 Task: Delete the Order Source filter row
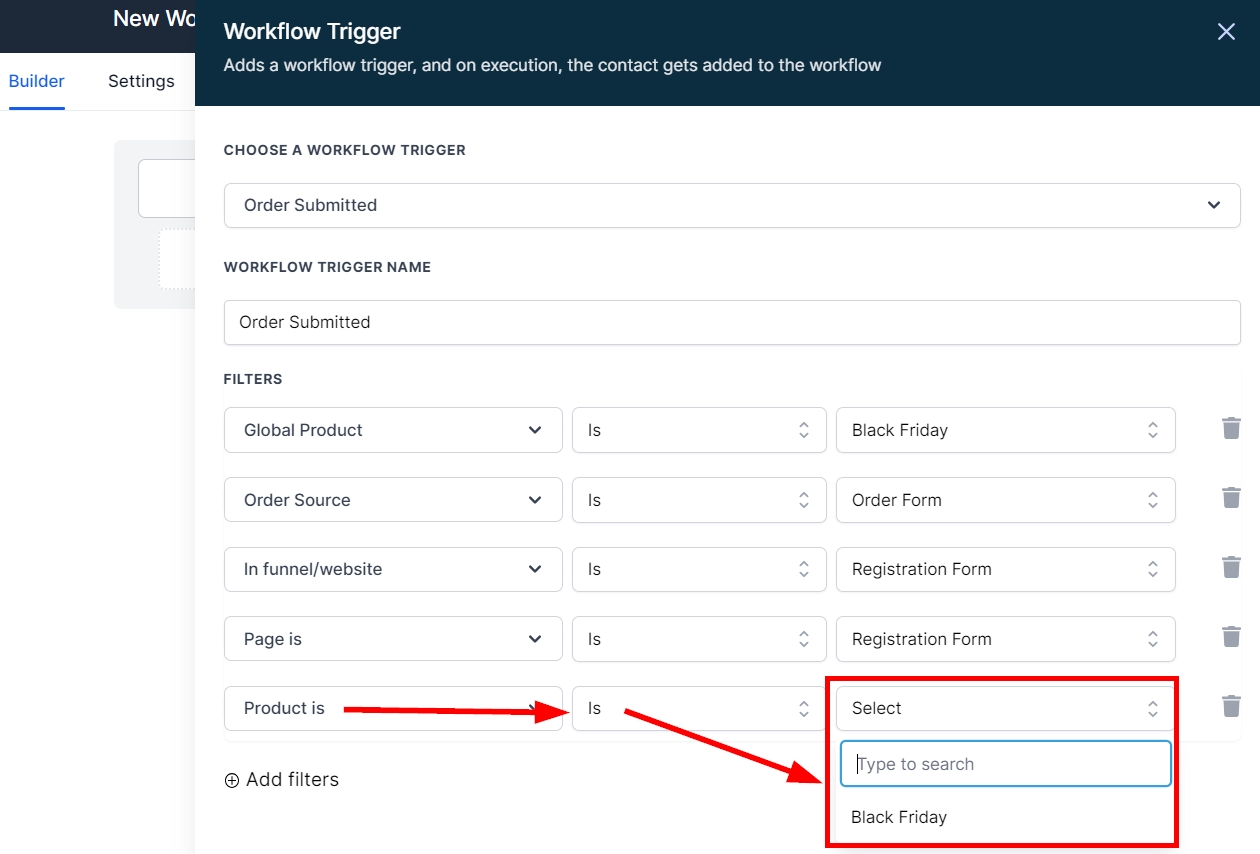point(1231,498)
